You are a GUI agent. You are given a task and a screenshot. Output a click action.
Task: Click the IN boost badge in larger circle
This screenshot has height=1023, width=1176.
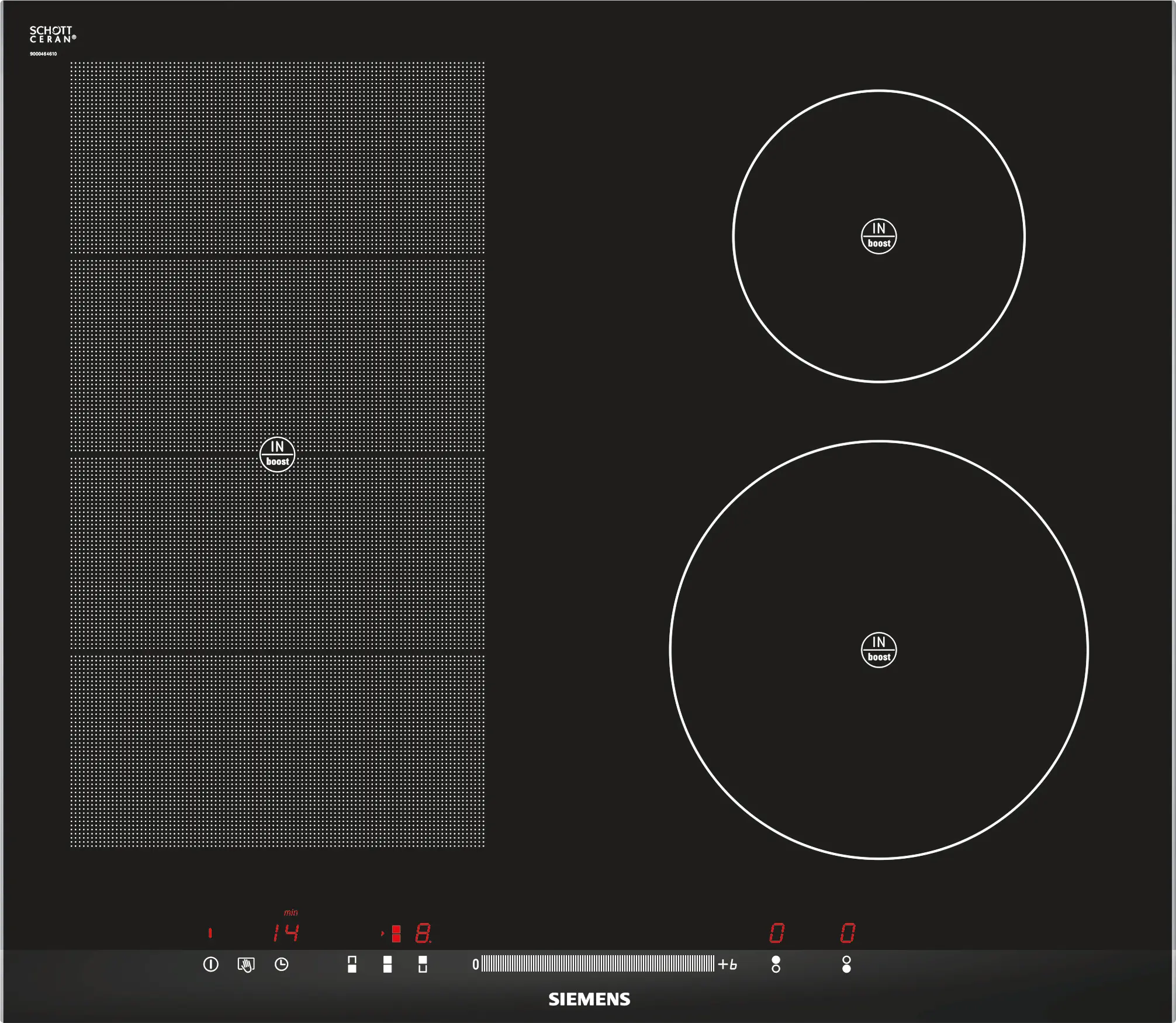878,649
